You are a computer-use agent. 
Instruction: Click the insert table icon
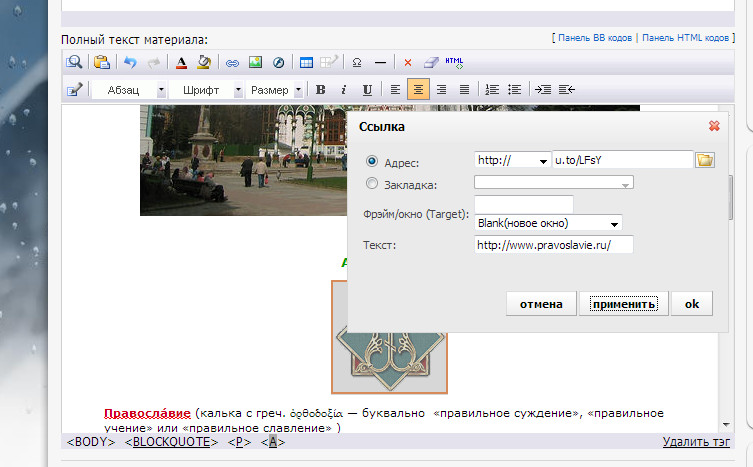[306, 62]
